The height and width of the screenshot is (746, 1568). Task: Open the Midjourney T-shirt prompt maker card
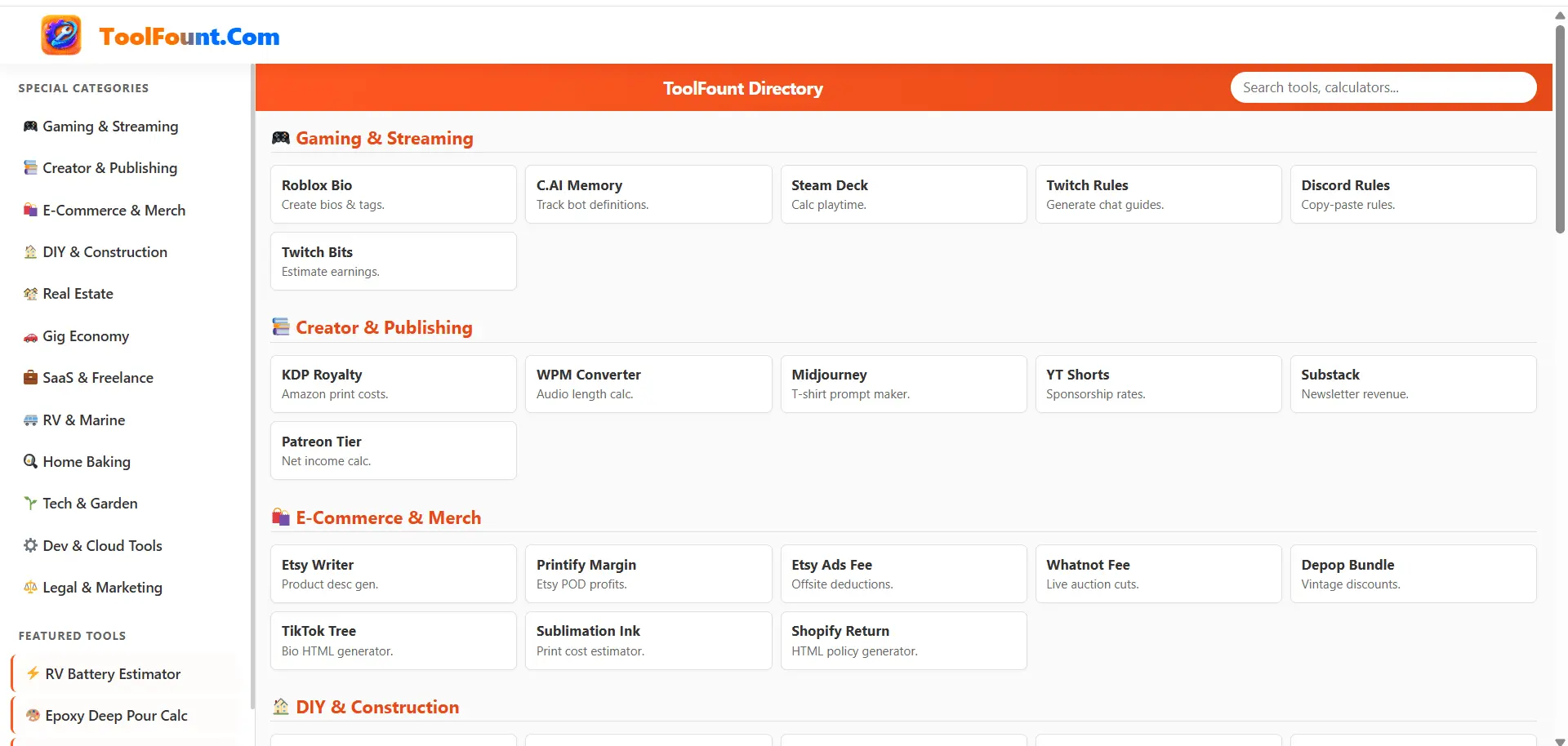(x=903, y=384)
